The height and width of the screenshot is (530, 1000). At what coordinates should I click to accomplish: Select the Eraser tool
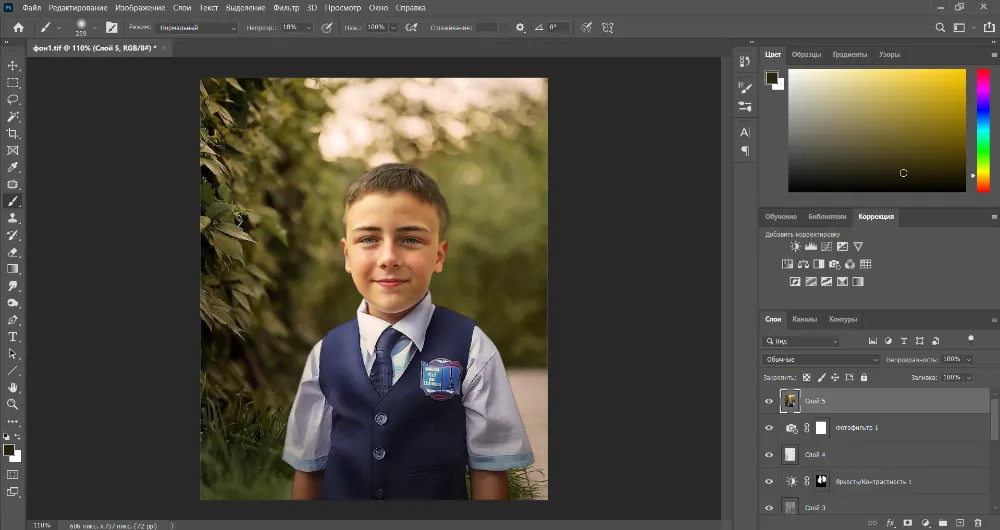[13, 252]
